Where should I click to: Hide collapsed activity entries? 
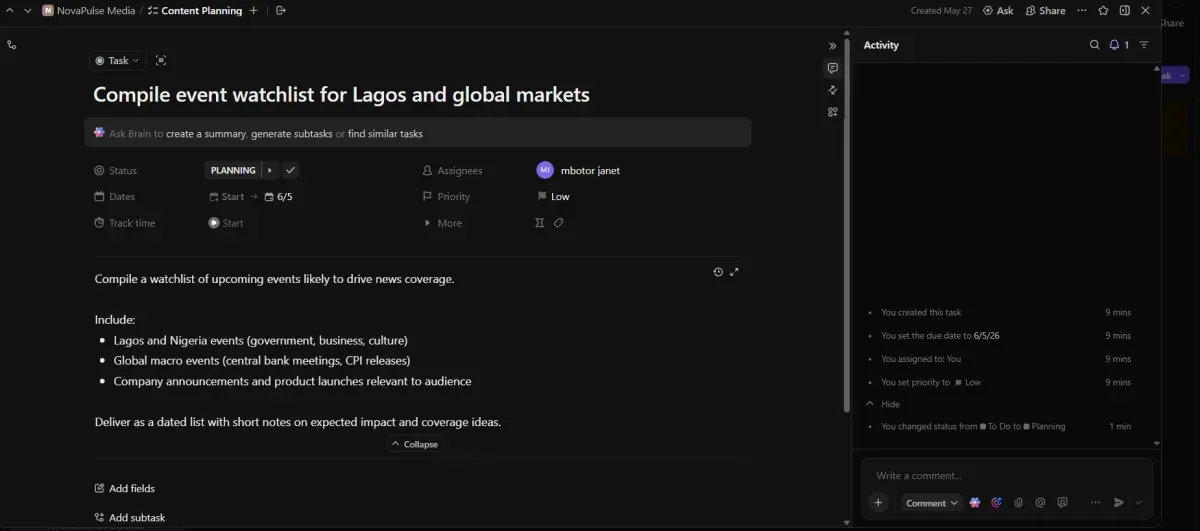(883, 404)
